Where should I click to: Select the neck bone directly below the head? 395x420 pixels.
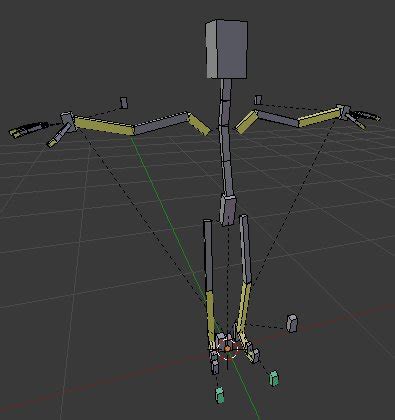click(226, 89)
